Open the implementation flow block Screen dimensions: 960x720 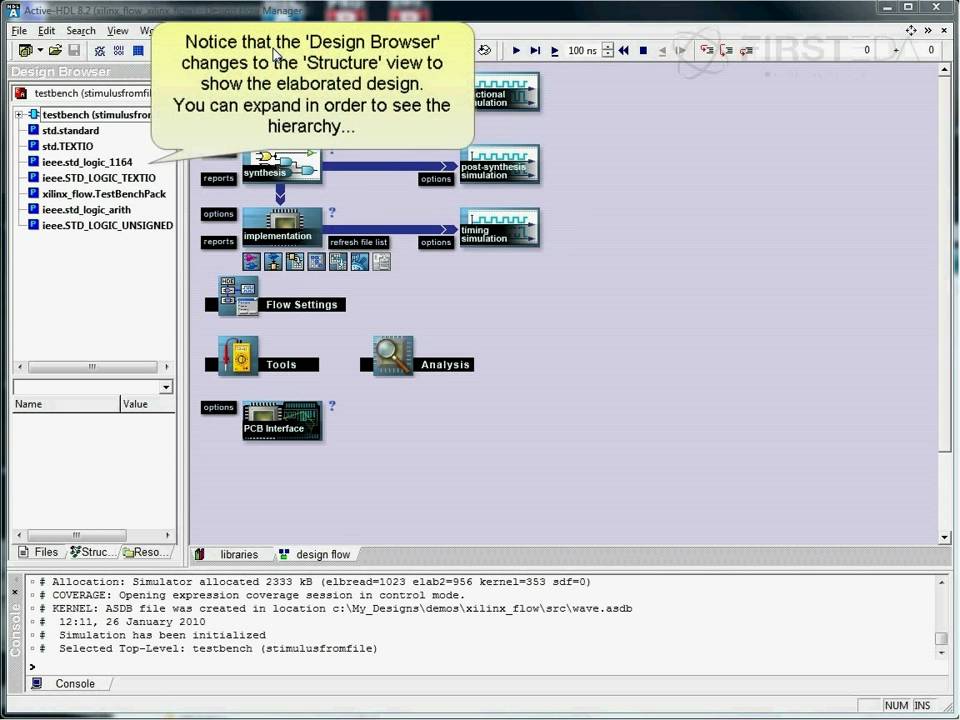282,227
